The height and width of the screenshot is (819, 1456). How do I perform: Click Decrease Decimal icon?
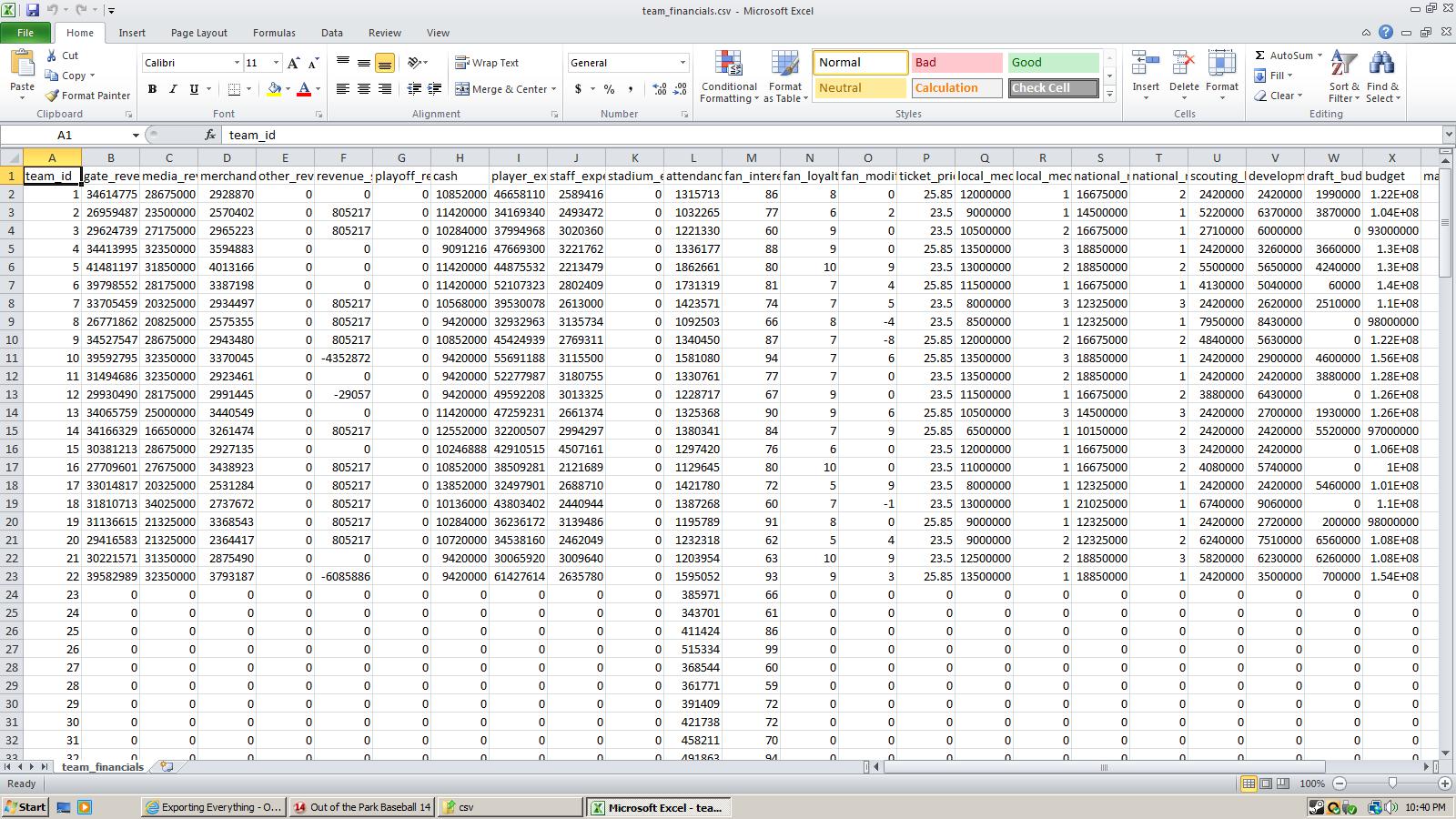[x=682, y=89]
